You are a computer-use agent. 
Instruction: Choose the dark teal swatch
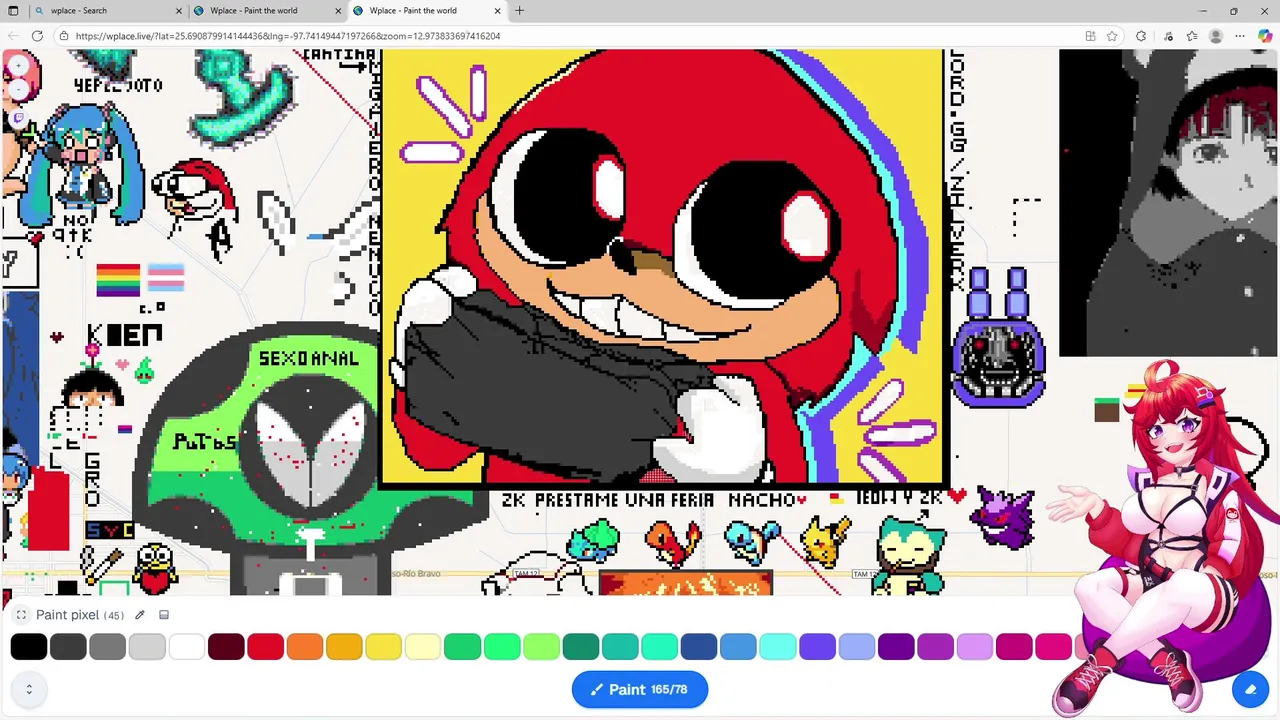581,646
